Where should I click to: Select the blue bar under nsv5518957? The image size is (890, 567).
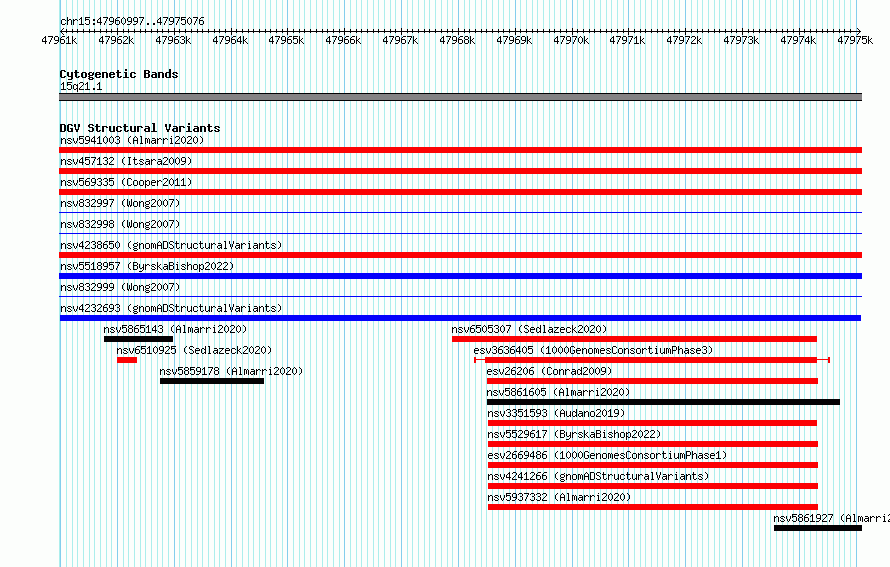(x=460, y=276)
